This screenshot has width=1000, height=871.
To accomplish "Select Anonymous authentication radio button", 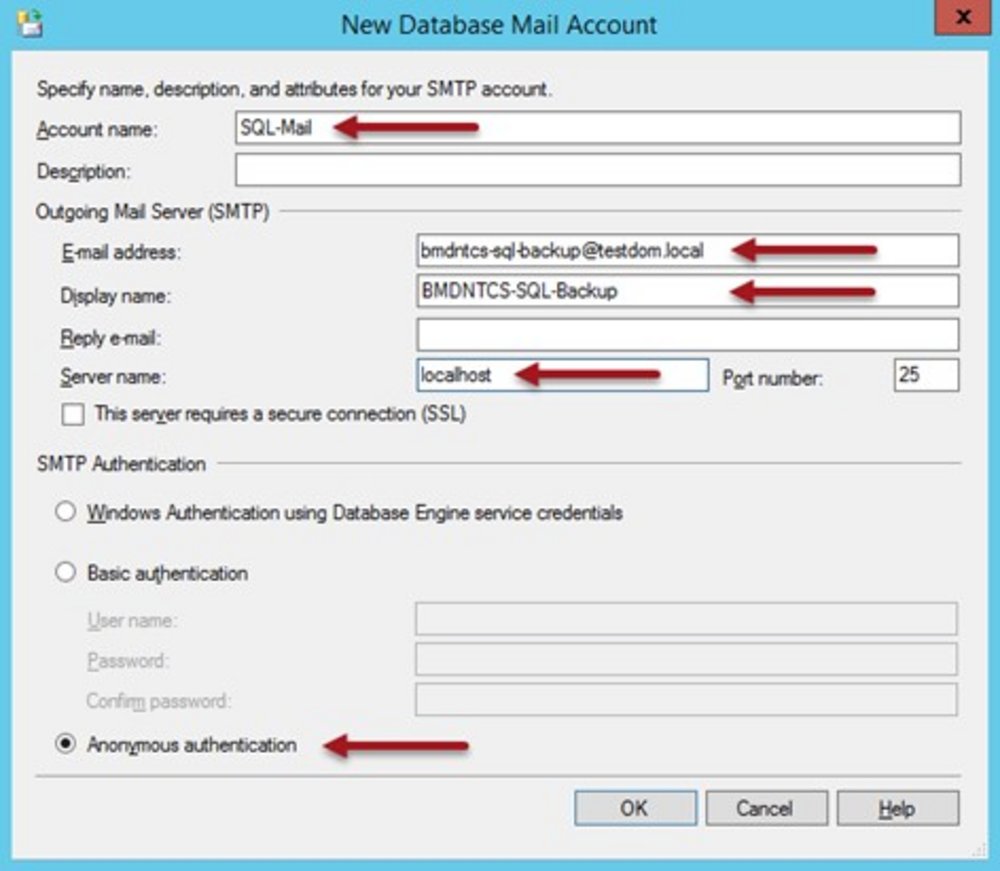I will (66, 745).
